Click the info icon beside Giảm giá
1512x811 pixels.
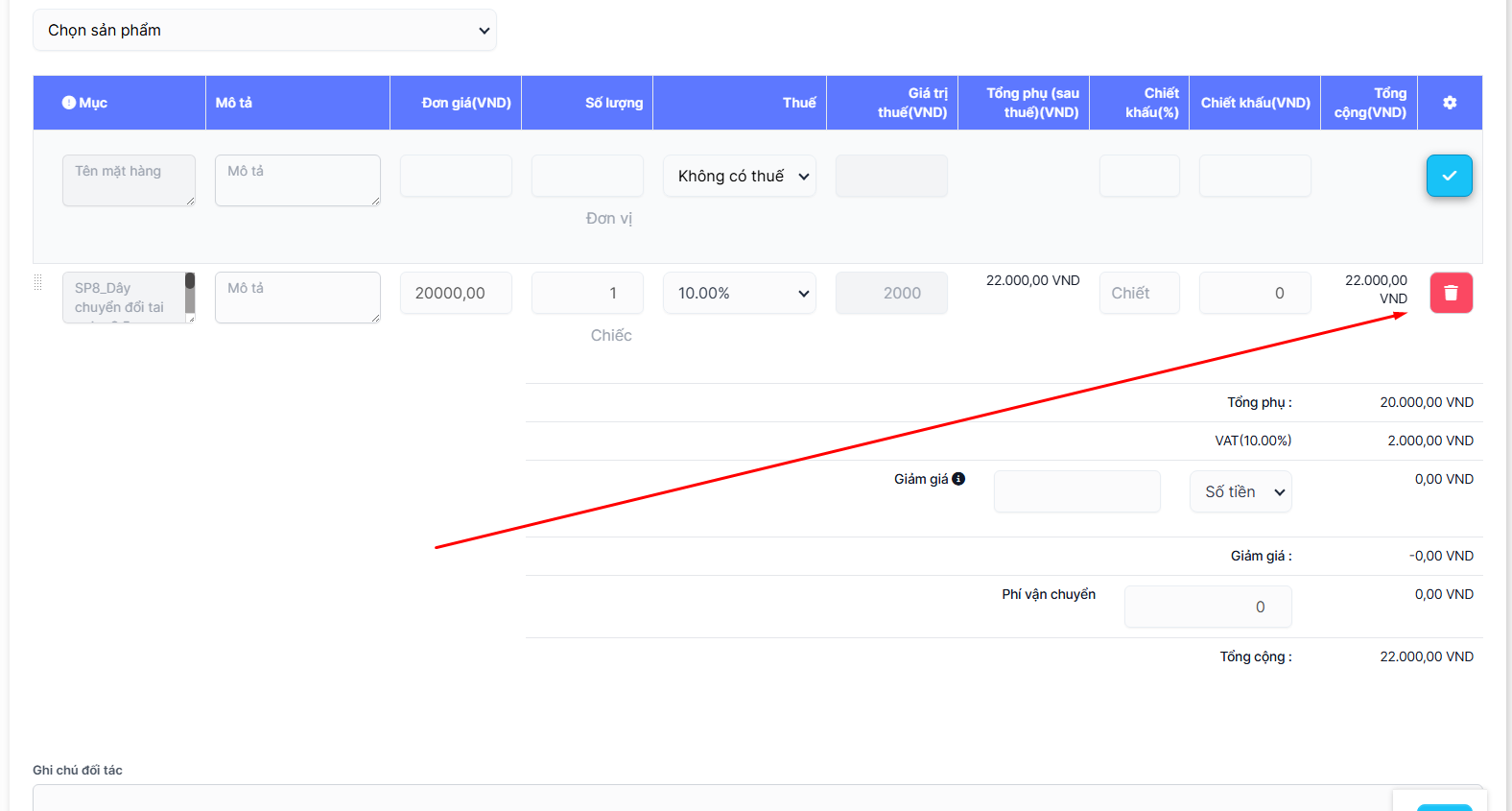point(958,479)
